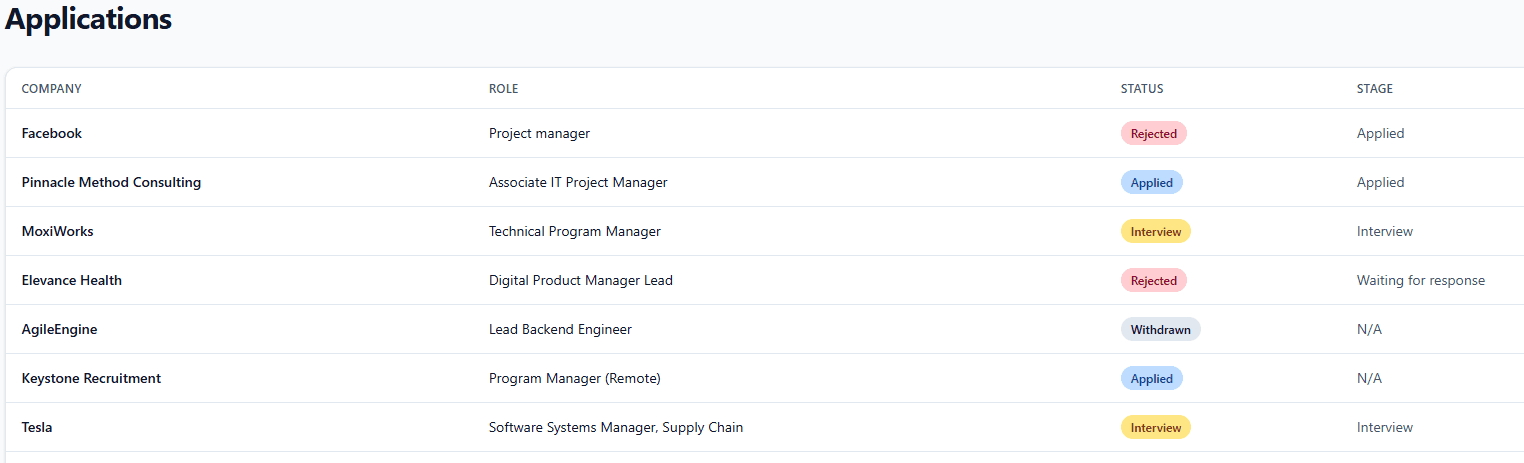The width and height of the screenshot is (1524, 463).
Task: Click Interview stage in MoxiWorks row
Action: (x=1385, y=231)
